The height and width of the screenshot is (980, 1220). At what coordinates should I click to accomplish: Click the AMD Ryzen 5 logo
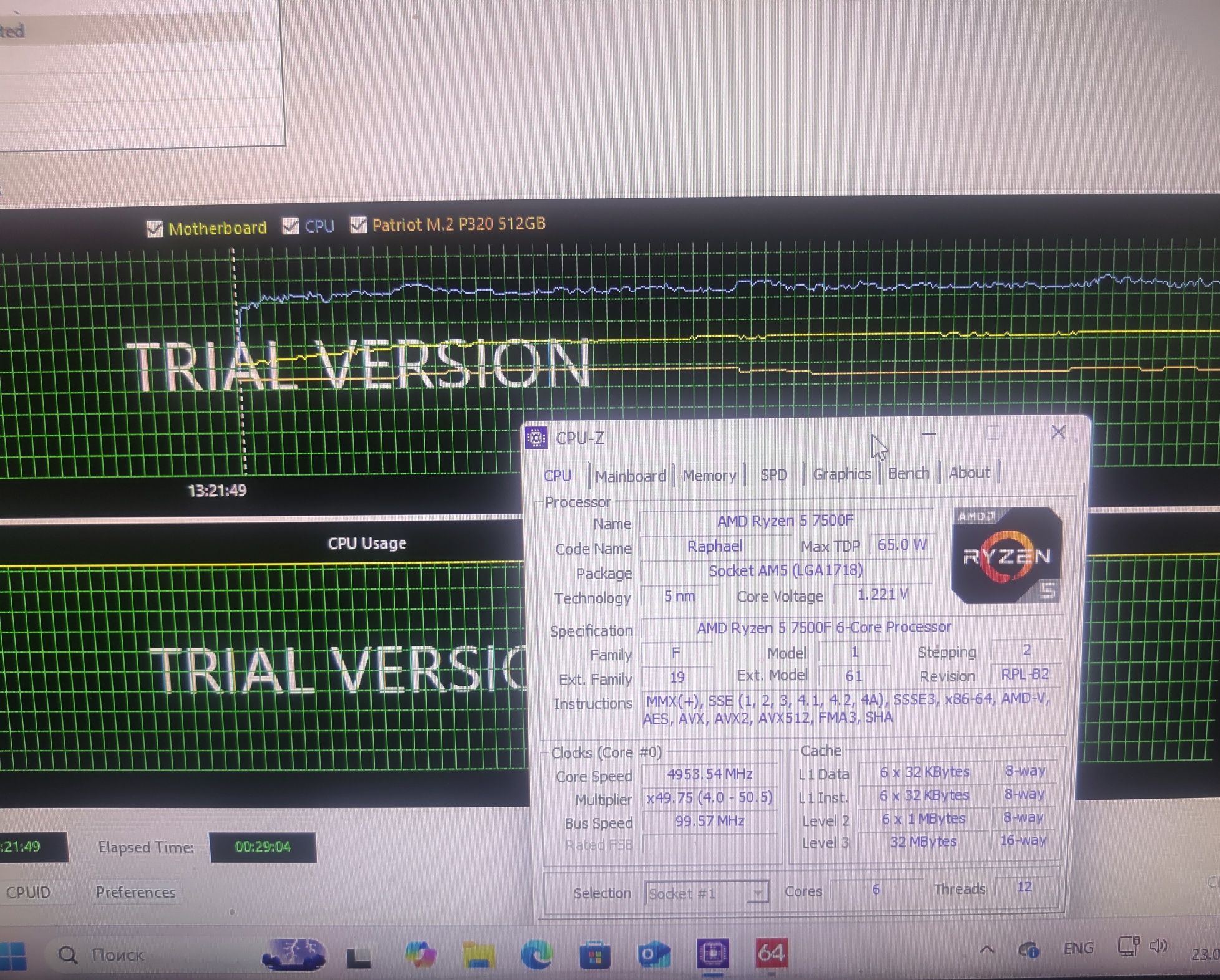1007,555
